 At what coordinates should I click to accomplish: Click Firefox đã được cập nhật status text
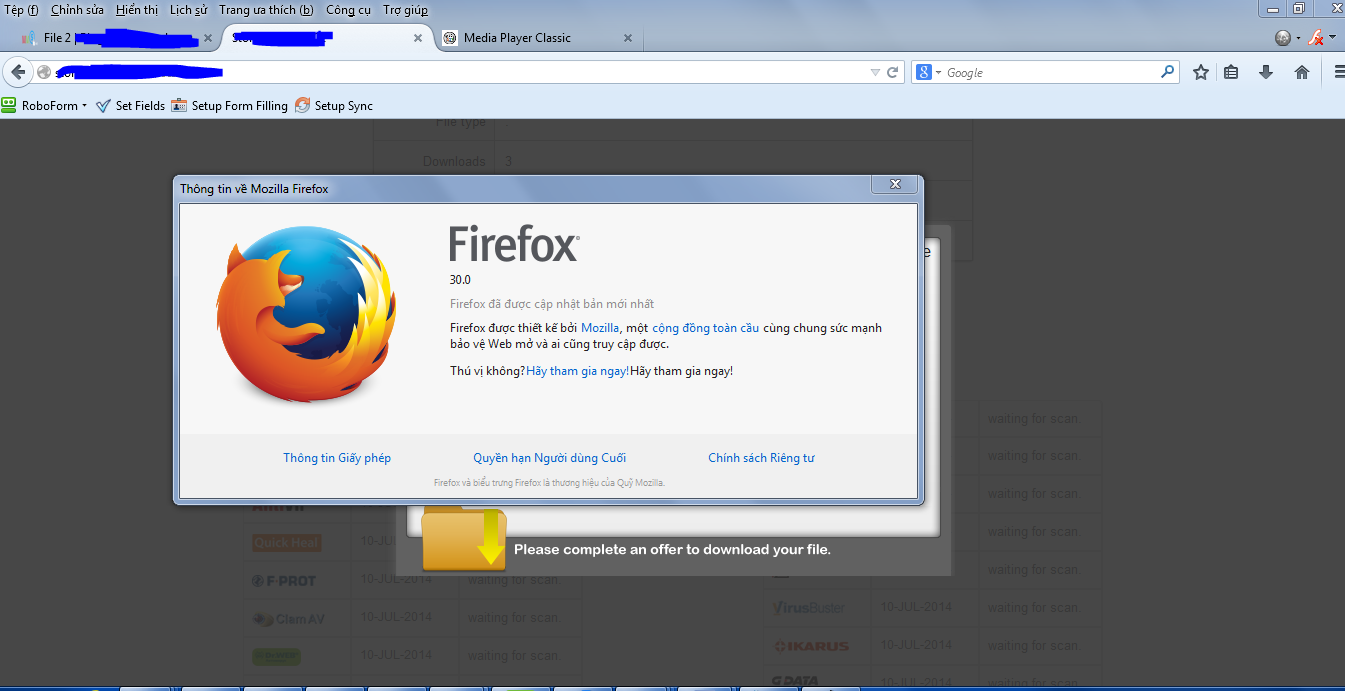pyautogui.click(x=552, y=304)
